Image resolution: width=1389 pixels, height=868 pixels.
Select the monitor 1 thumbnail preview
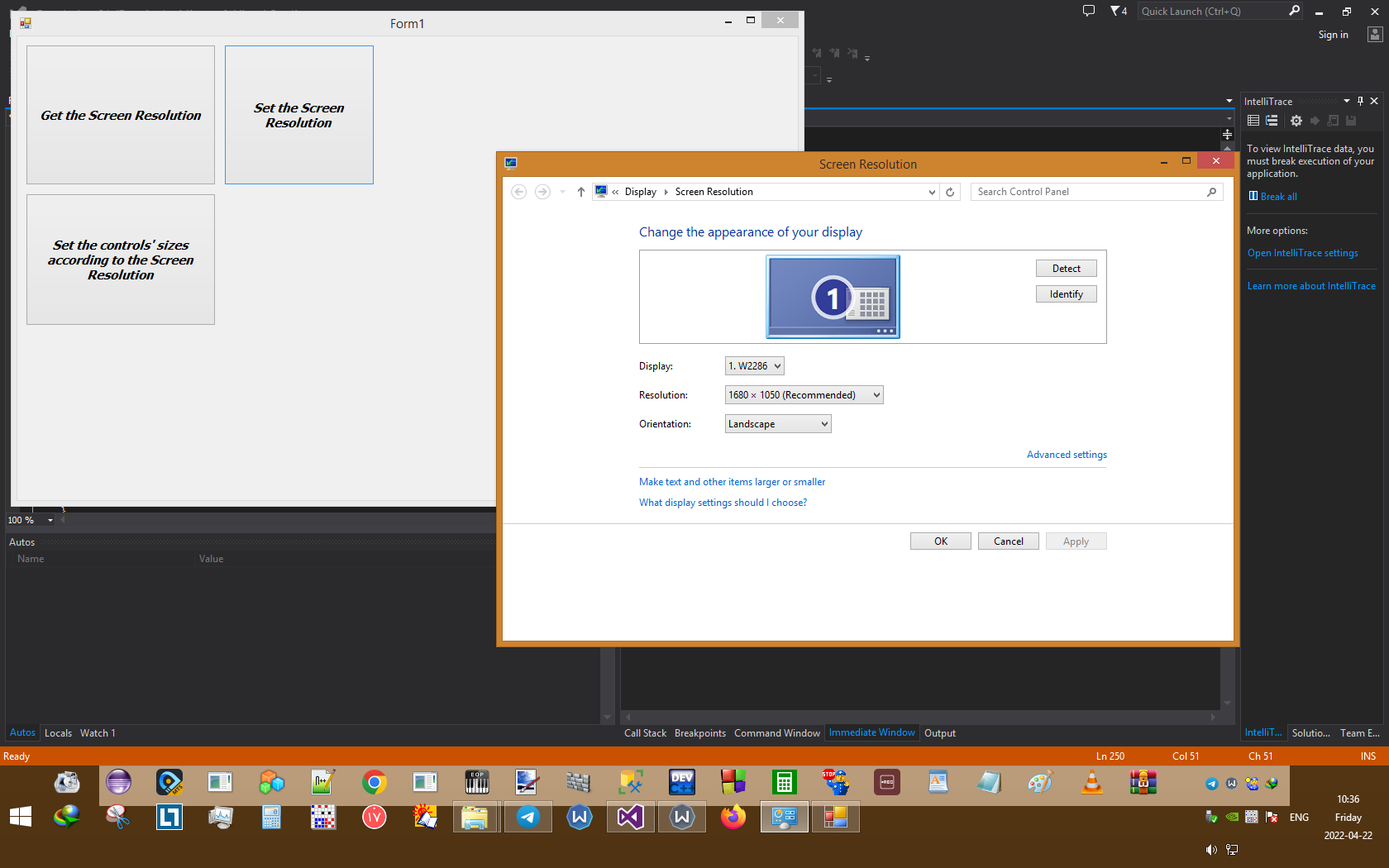[833, 297]
